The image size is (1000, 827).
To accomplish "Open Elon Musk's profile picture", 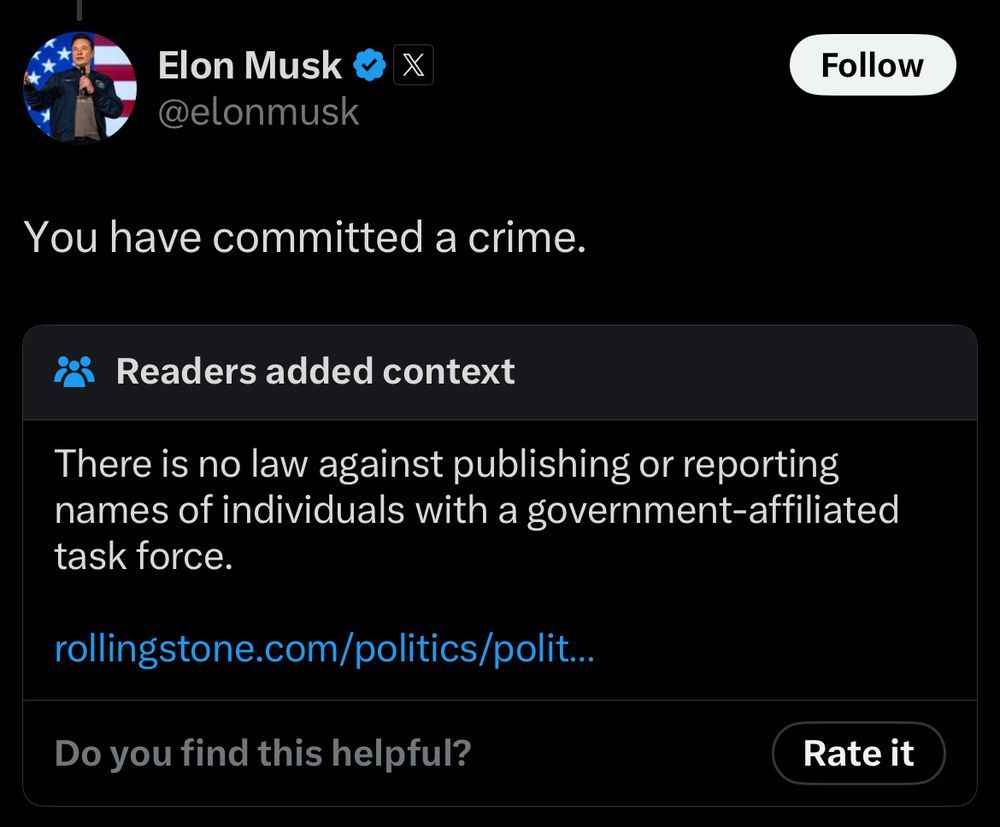I will coord(80,87).
